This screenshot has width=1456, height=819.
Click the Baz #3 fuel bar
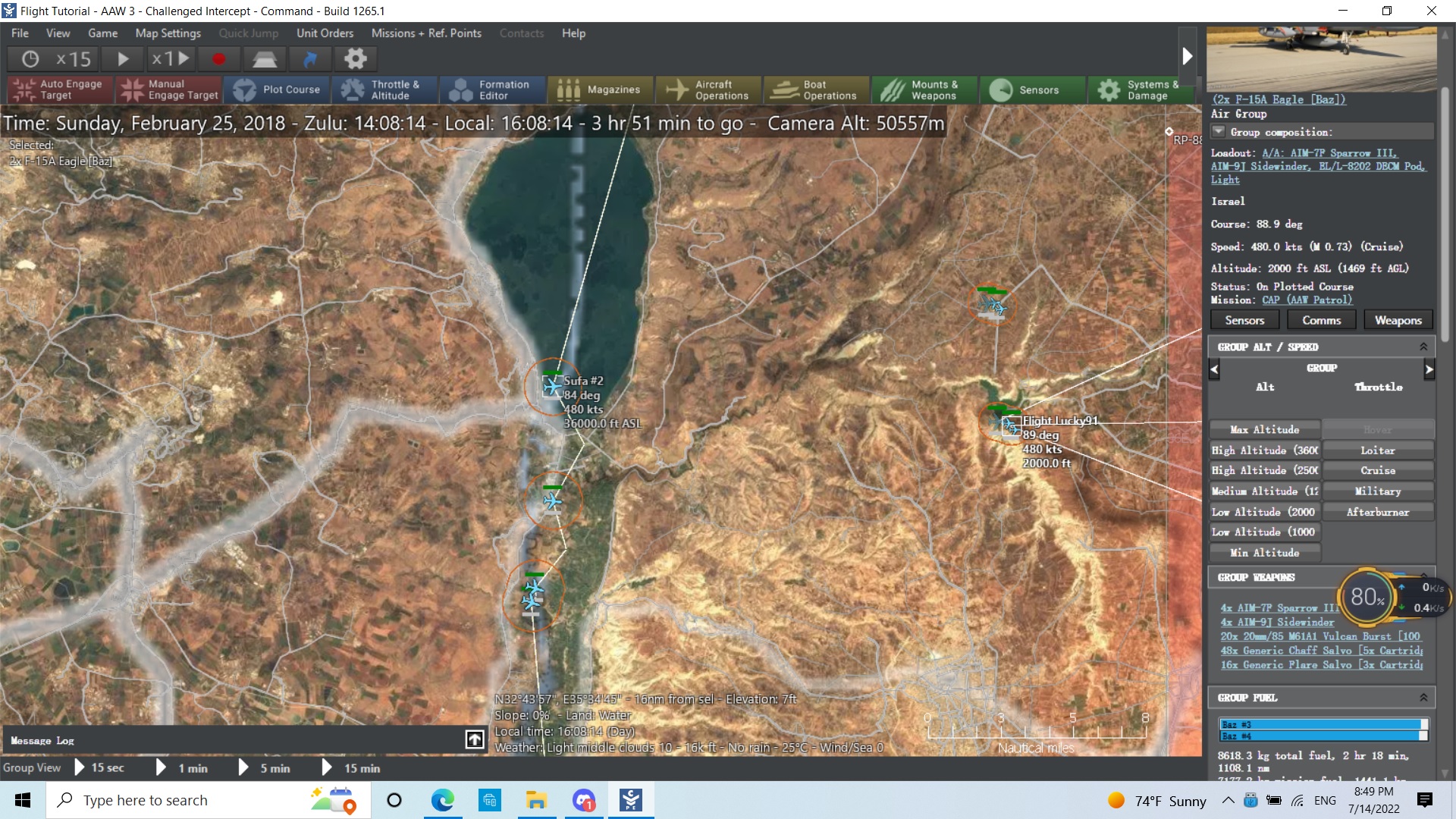pyautogui.click(x=1323, y=725)
